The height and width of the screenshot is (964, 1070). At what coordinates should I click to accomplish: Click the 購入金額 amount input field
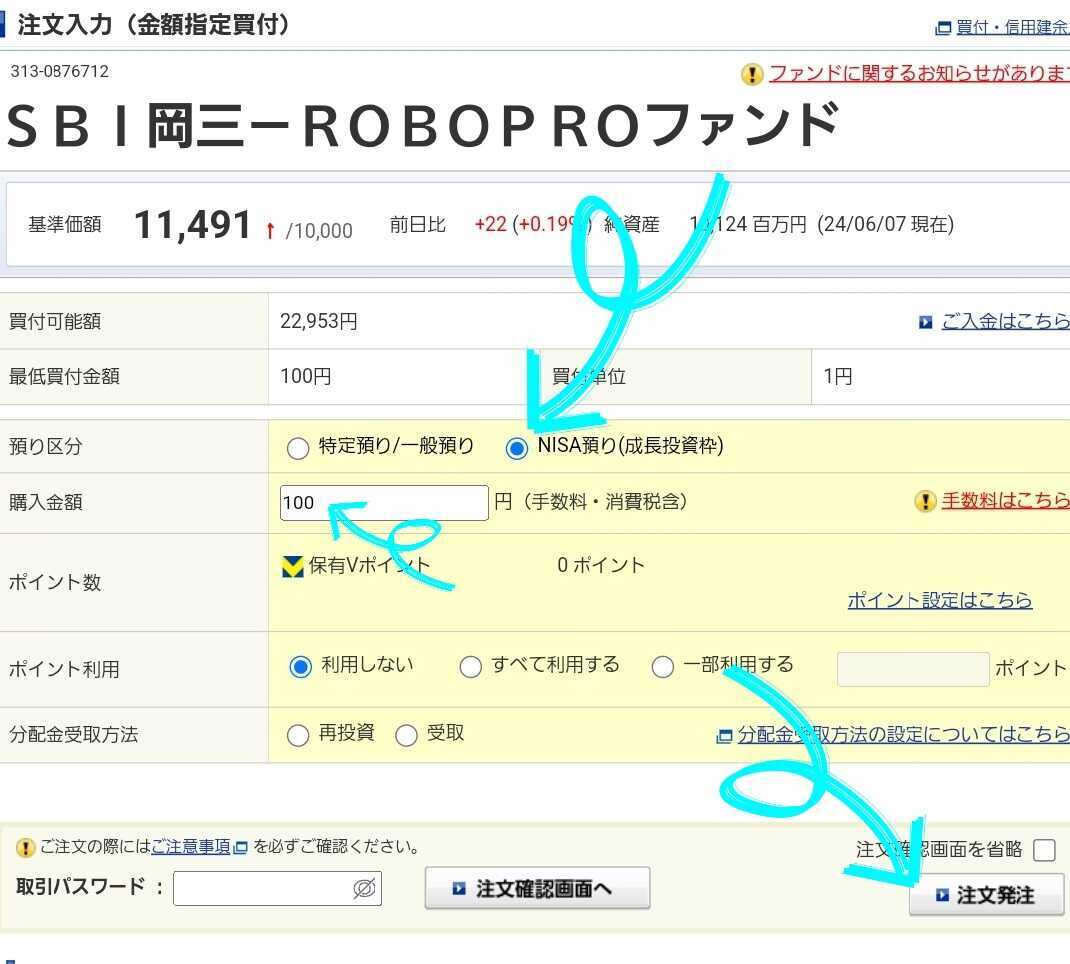tap(384, 503)
